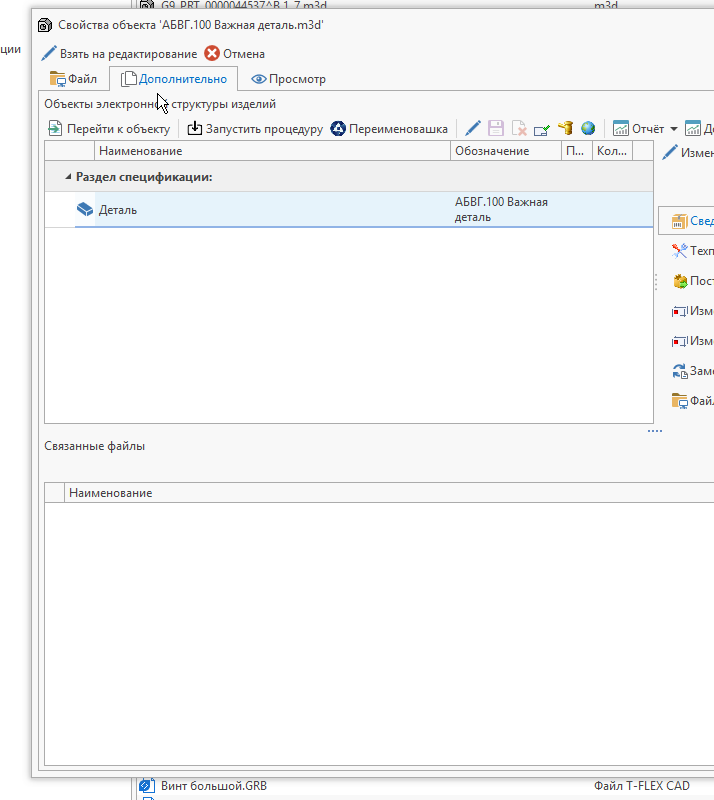Open the Отчёт dropdown arrow

pos(674,129)
